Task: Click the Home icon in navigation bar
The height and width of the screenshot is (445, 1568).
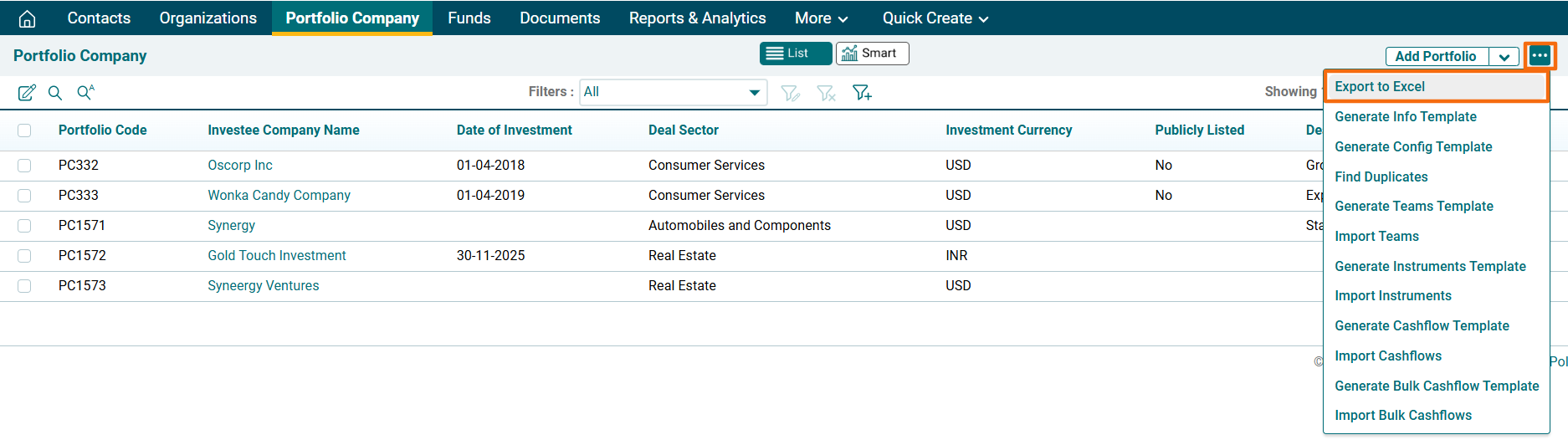Action: click(27, 18)
